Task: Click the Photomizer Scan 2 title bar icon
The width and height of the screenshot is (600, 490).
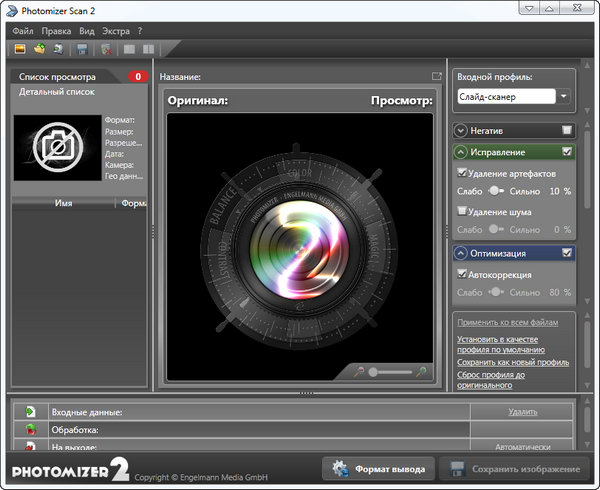Action: [x=11, y=11]
